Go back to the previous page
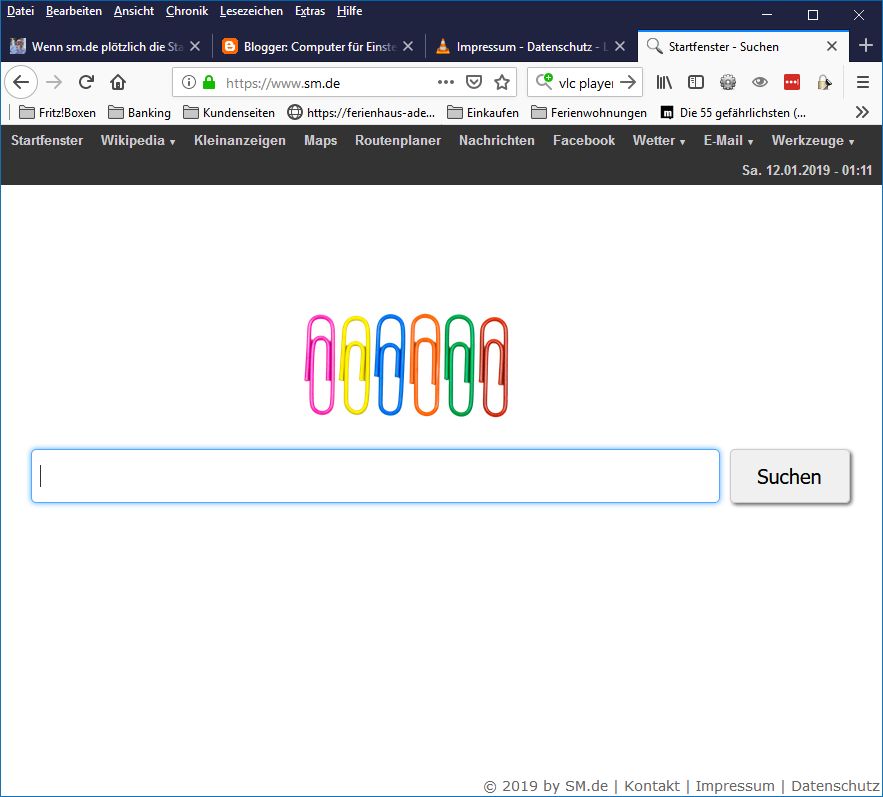 [21, 82]
